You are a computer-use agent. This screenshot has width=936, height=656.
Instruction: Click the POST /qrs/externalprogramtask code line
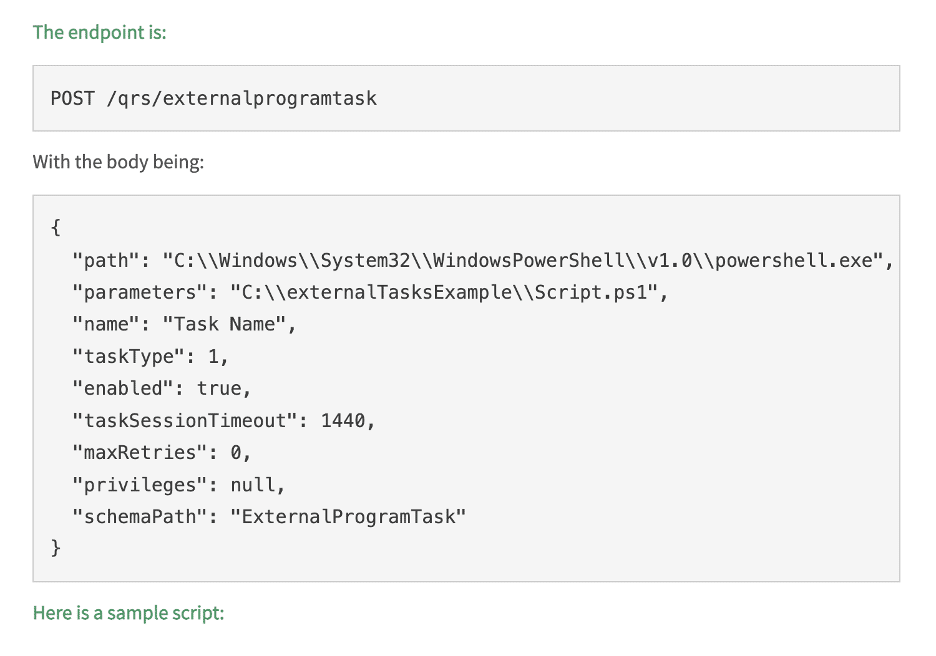pos(214,98)
